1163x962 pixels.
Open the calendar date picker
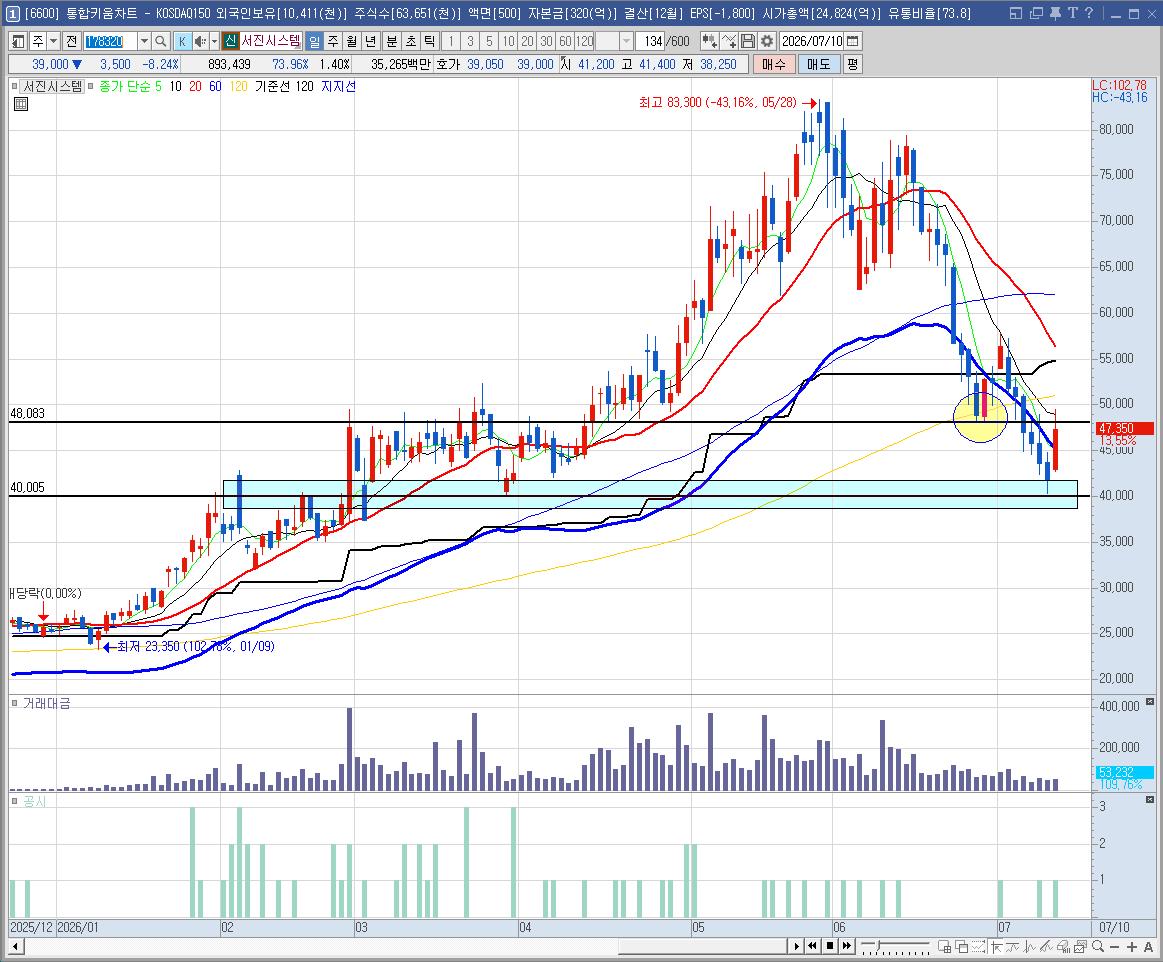[x=853, y=42]
